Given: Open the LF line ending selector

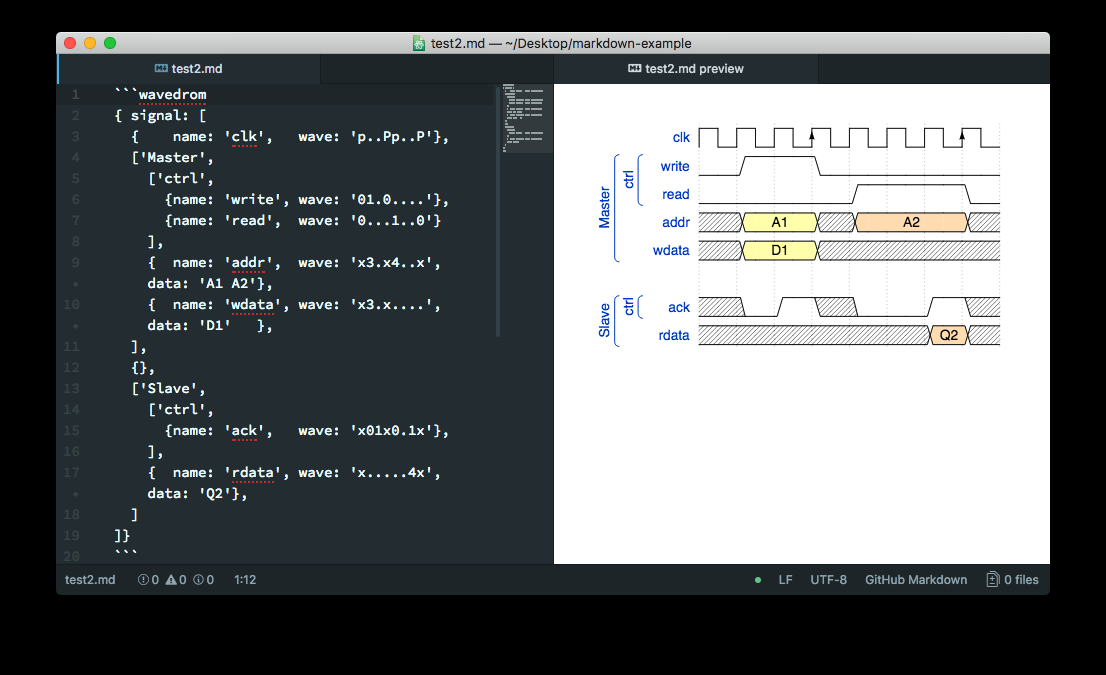Looking at the screenshot, I should (x=785, y=580).
